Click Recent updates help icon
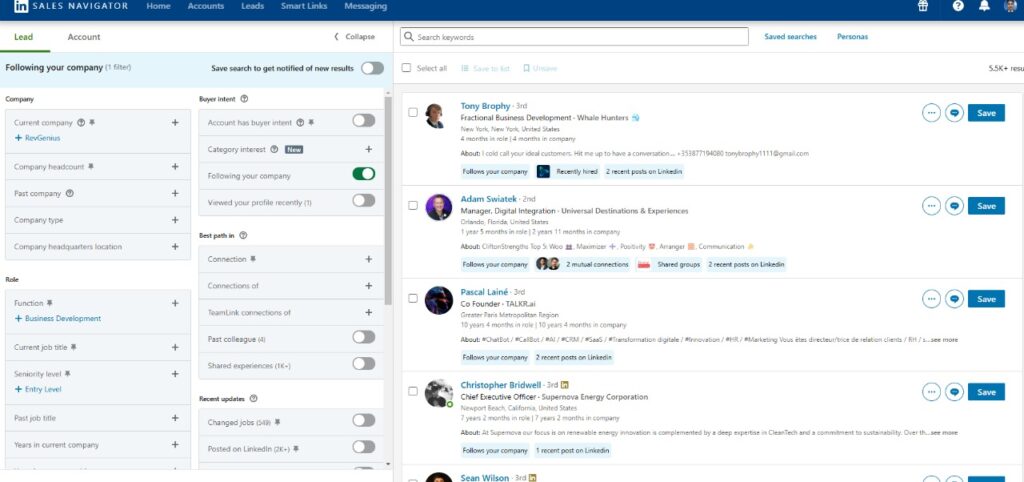The height and width of the screenshot is (482, 1024). (253, 398)
